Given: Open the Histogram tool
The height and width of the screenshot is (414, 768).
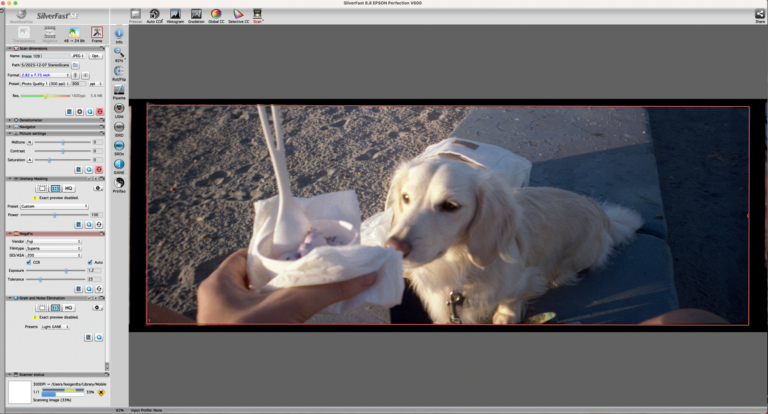Looking at the screenshot, I should tap(175, 15).
